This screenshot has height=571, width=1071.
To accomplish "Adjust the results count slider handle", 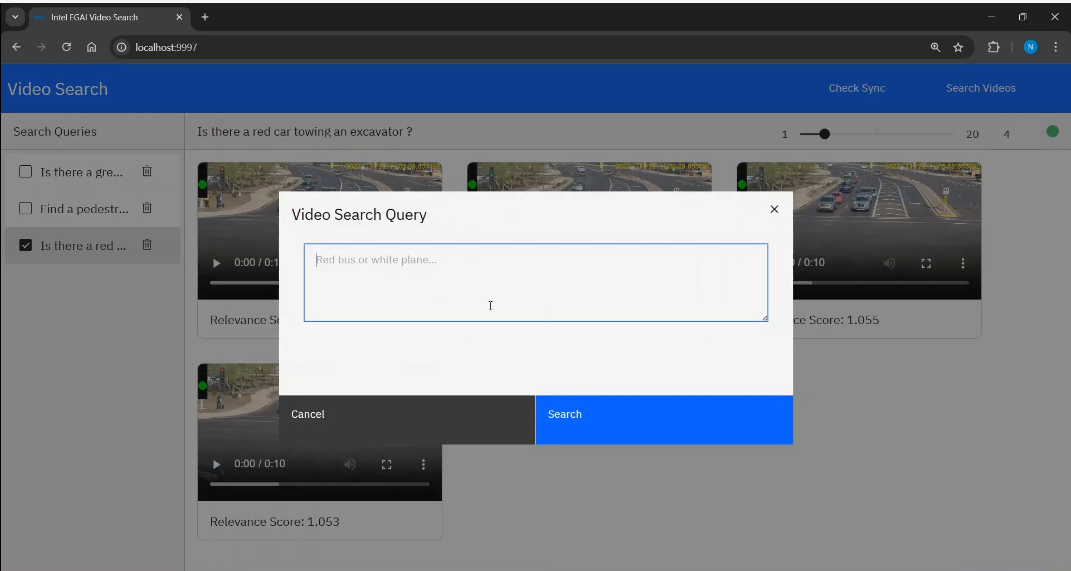I will point(824,134).
